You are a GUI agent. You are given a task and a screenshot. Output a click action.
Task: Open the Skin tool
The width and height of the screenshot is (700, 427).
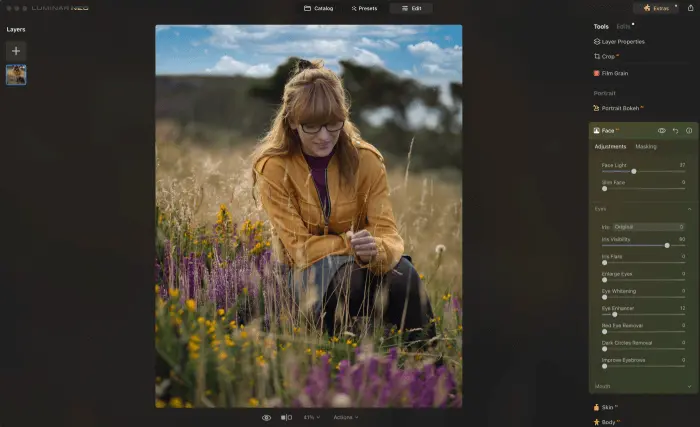coord(605,407)
